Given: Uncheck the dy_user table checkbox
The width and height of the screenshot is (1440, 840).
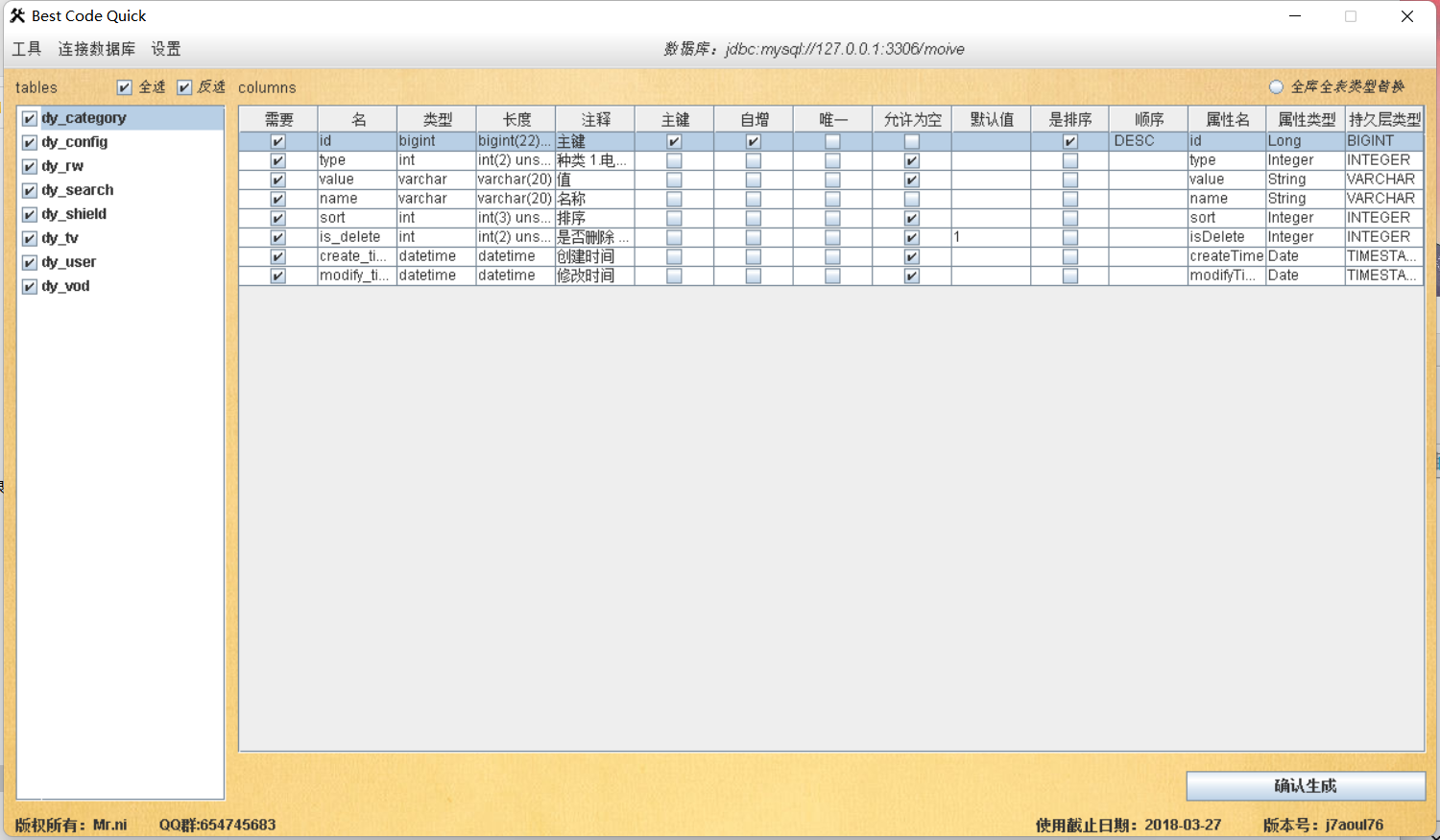Looking at the screenshot, I should (x=30, y=262).
